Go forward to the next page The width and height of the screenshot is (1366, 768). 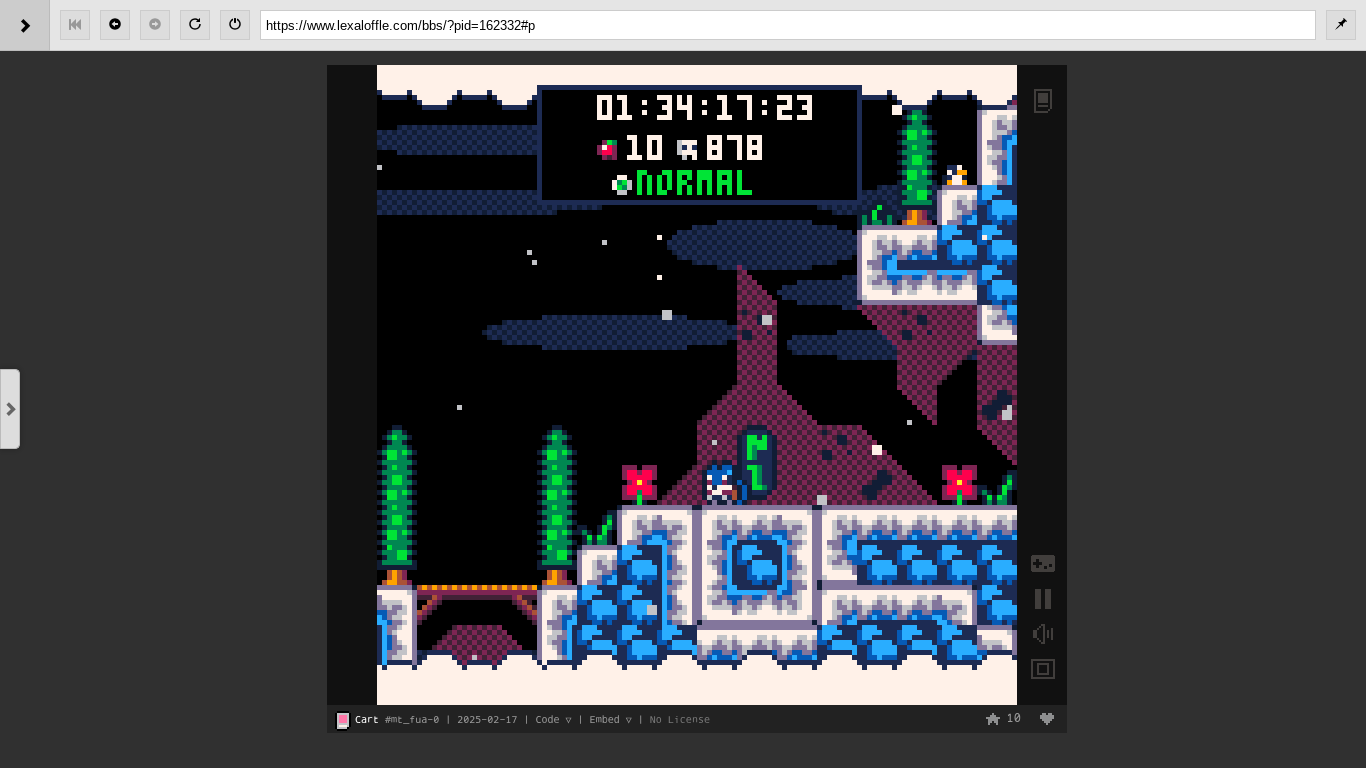coord(155,25)
